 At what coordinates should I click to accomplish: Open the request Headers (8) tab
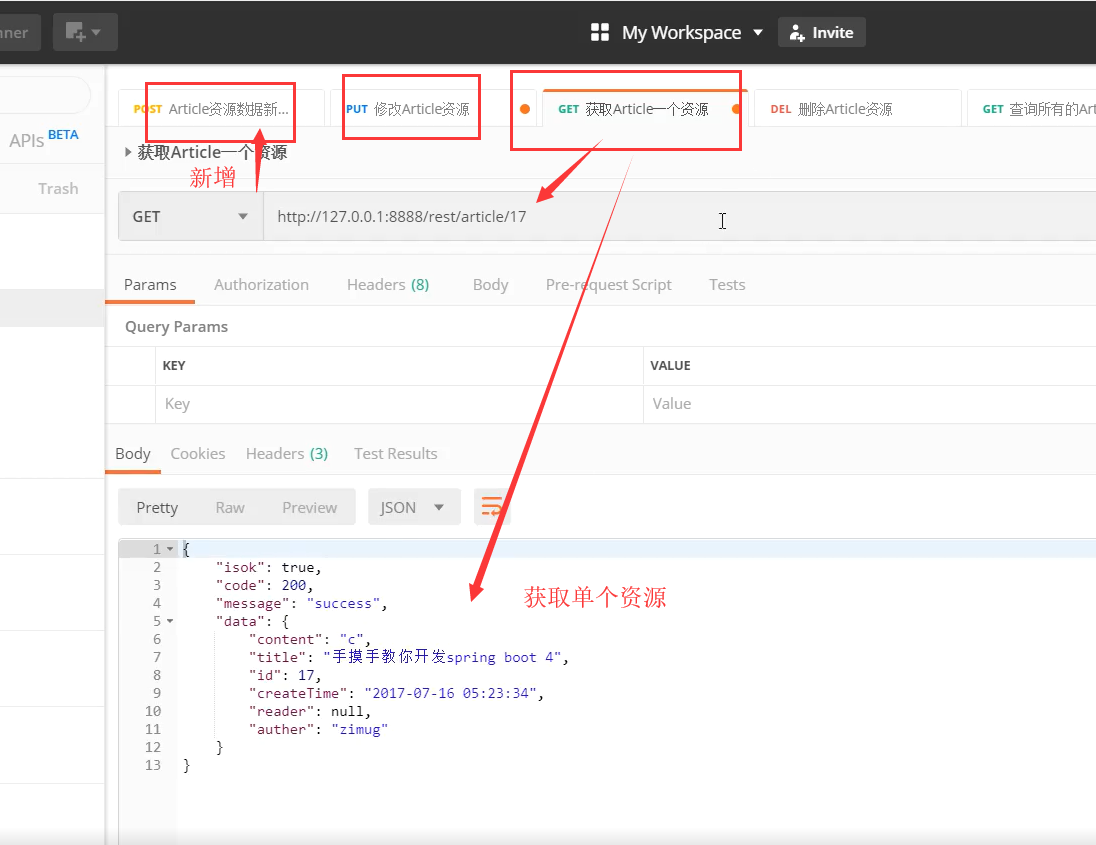tap(388, 284)
